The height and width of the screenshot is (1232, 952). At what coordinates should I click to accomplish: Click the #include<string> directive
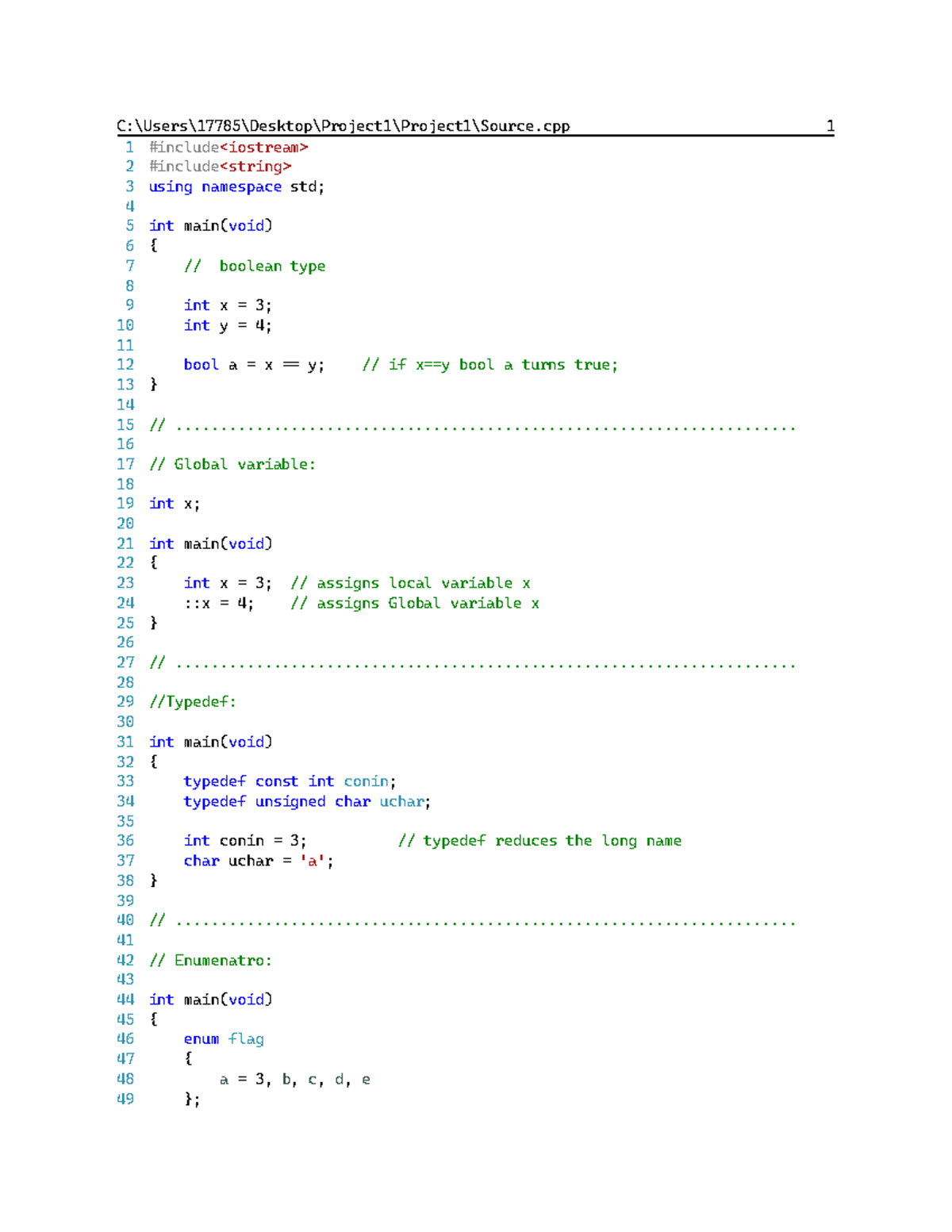[219, 167]
